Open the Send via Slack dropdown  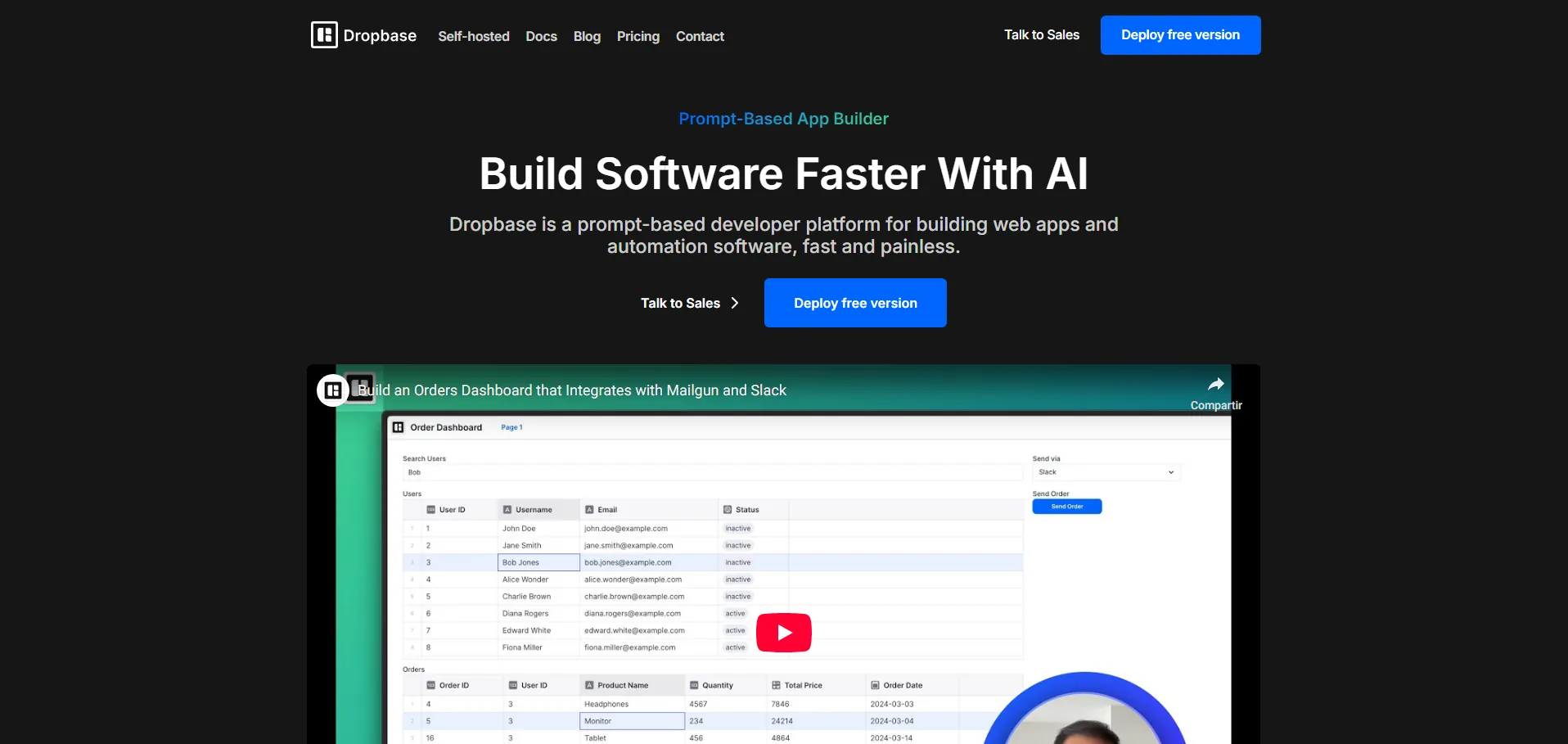tap(1106, 472)
